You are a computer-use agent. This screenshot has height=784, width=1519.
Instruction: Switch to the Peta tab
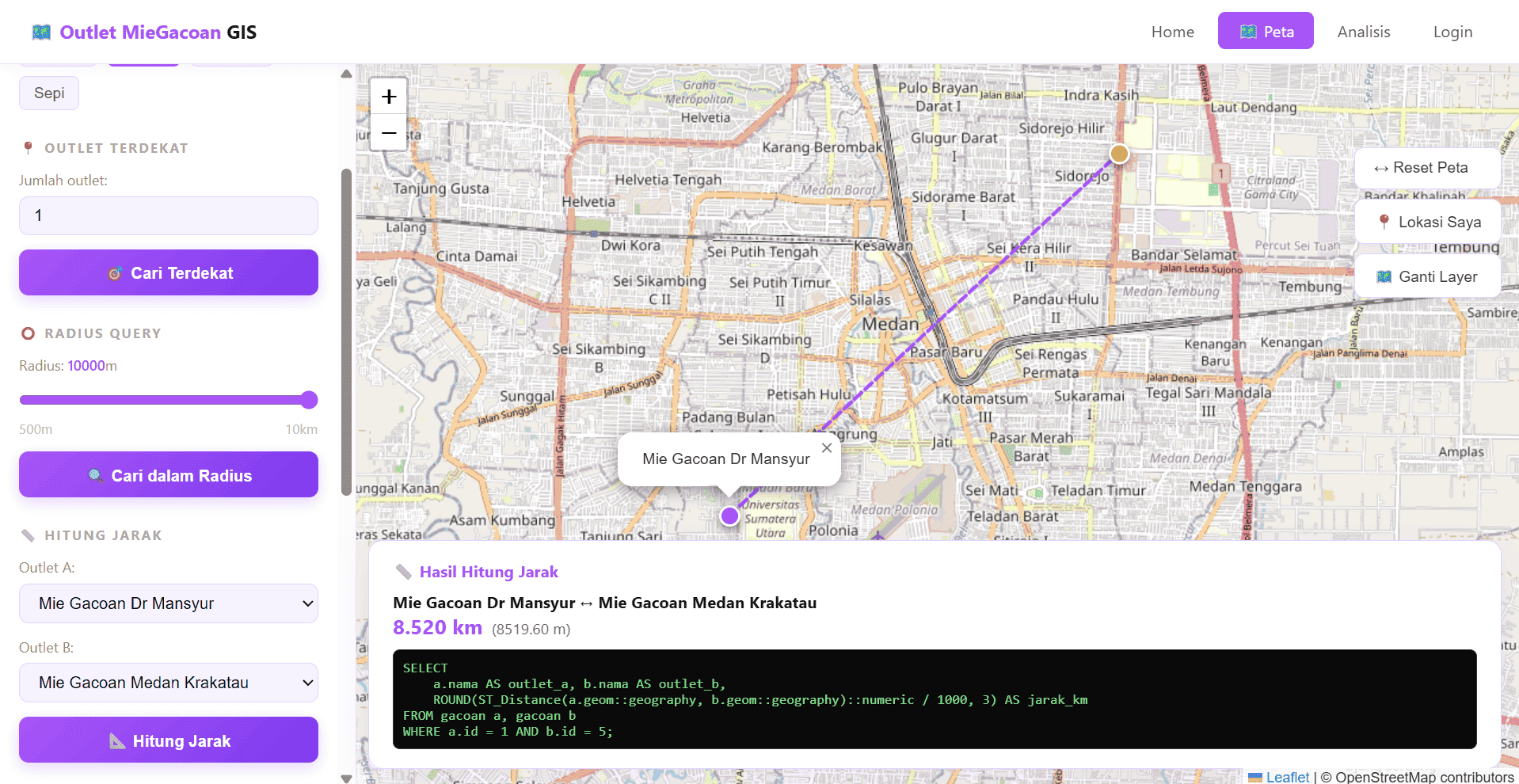[1266, 31]
